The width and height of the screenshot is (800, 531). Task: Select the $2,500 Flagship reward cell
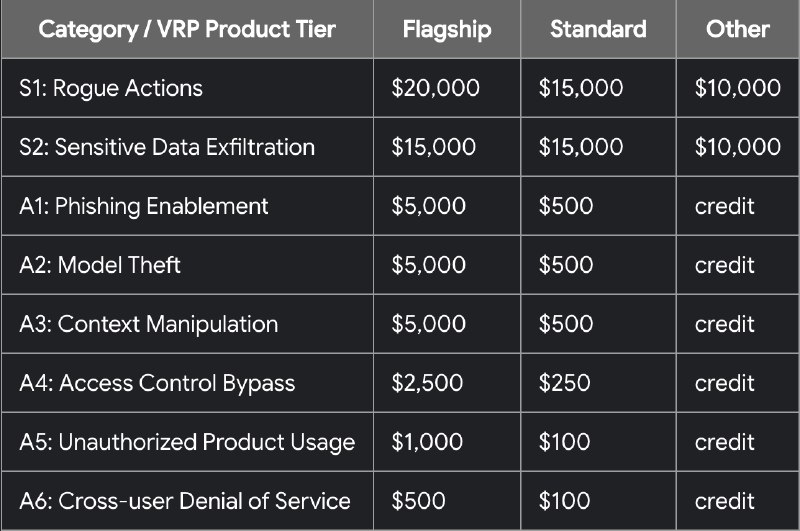tap(427, 383)
